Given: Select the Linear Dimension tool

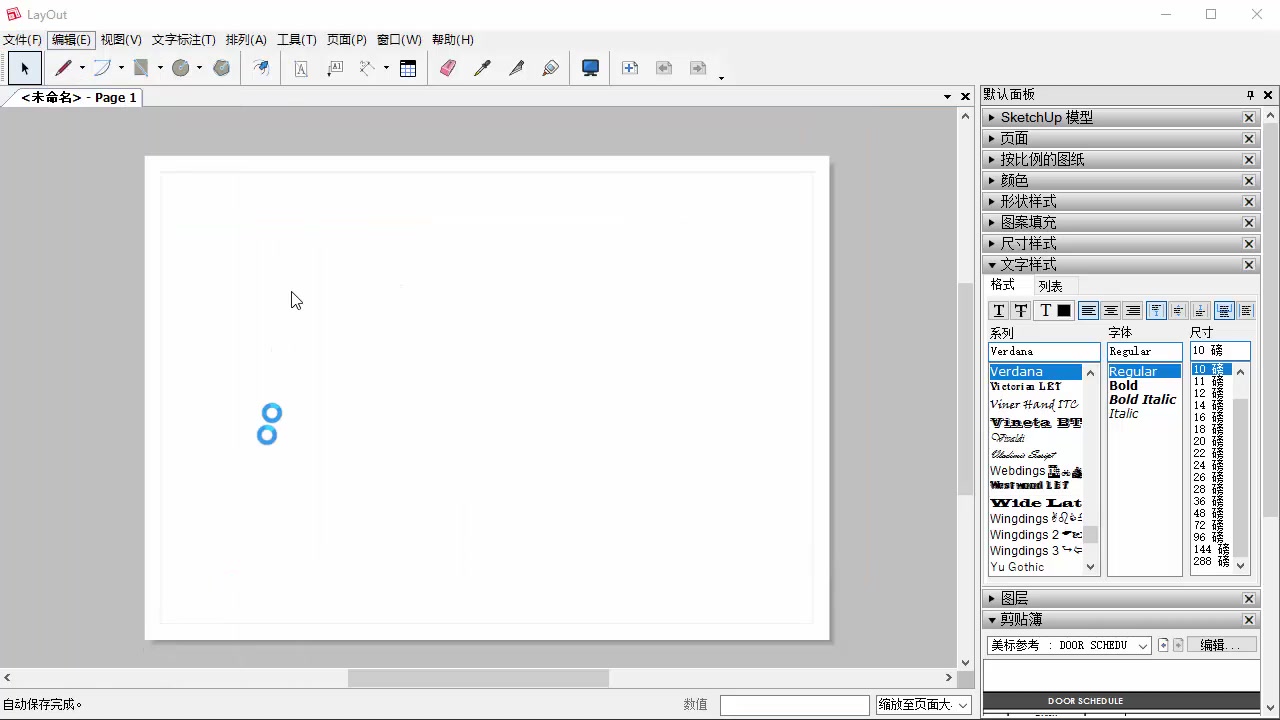Looking at the screenshot, I should click(367, 68).
